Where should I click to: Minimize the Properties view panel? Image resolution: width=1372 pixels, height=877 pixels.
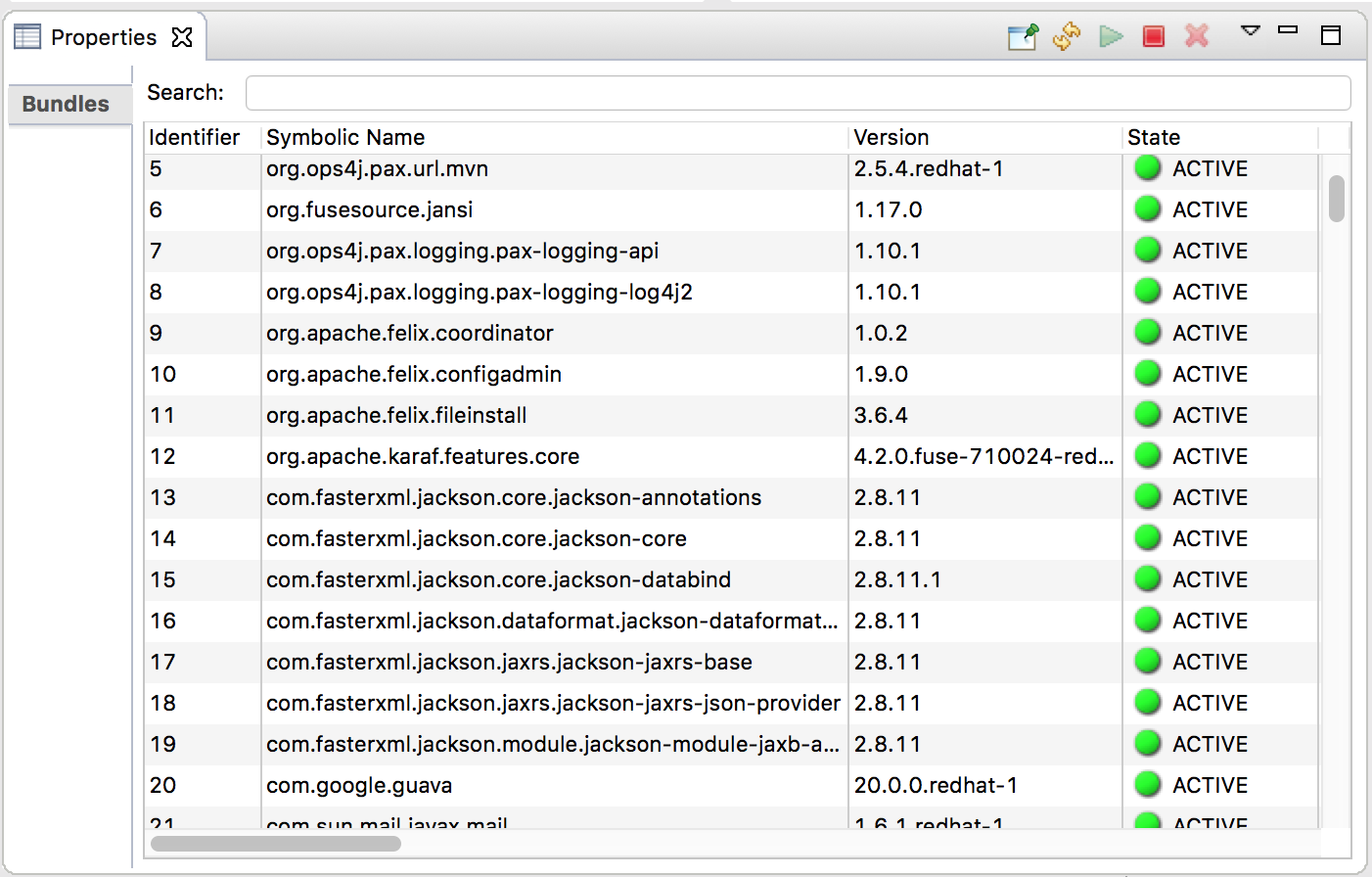(x=1288, y=31)
